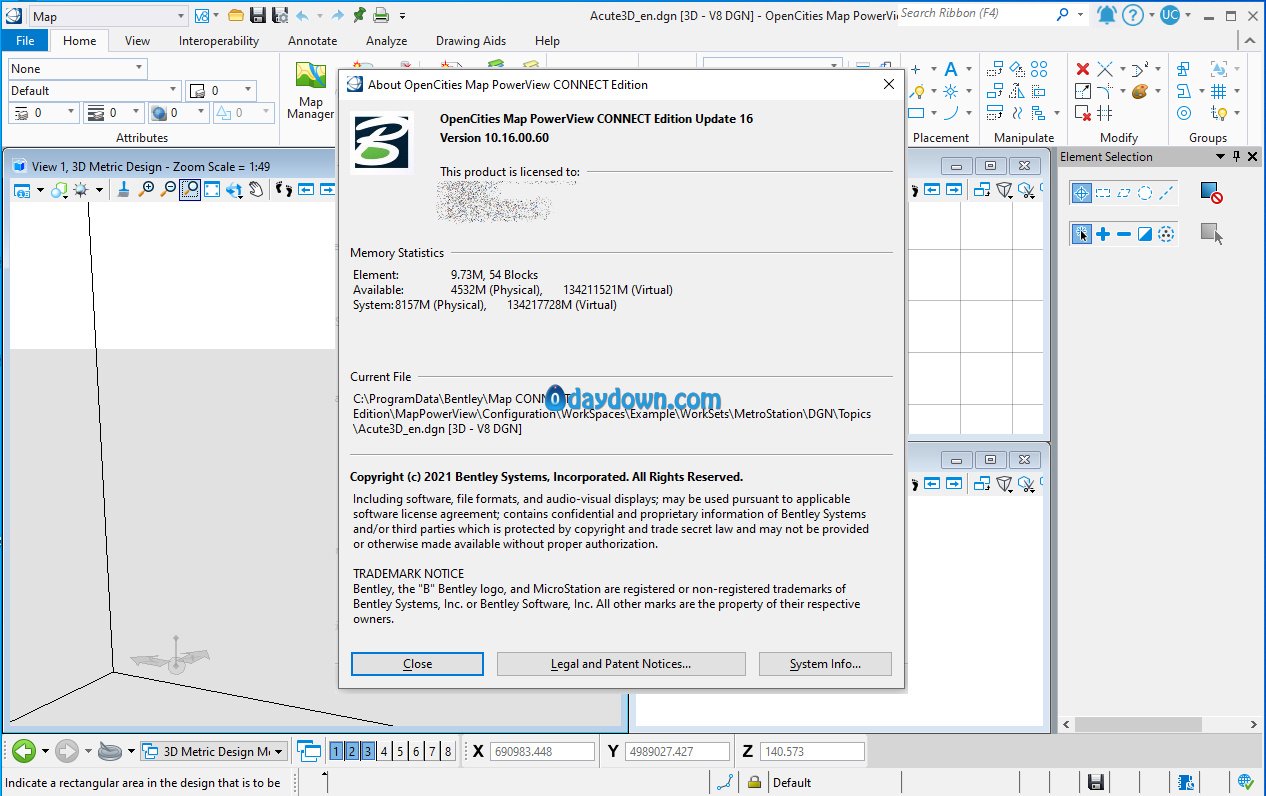Toggle view 7 button in view group

pos(432,751)
